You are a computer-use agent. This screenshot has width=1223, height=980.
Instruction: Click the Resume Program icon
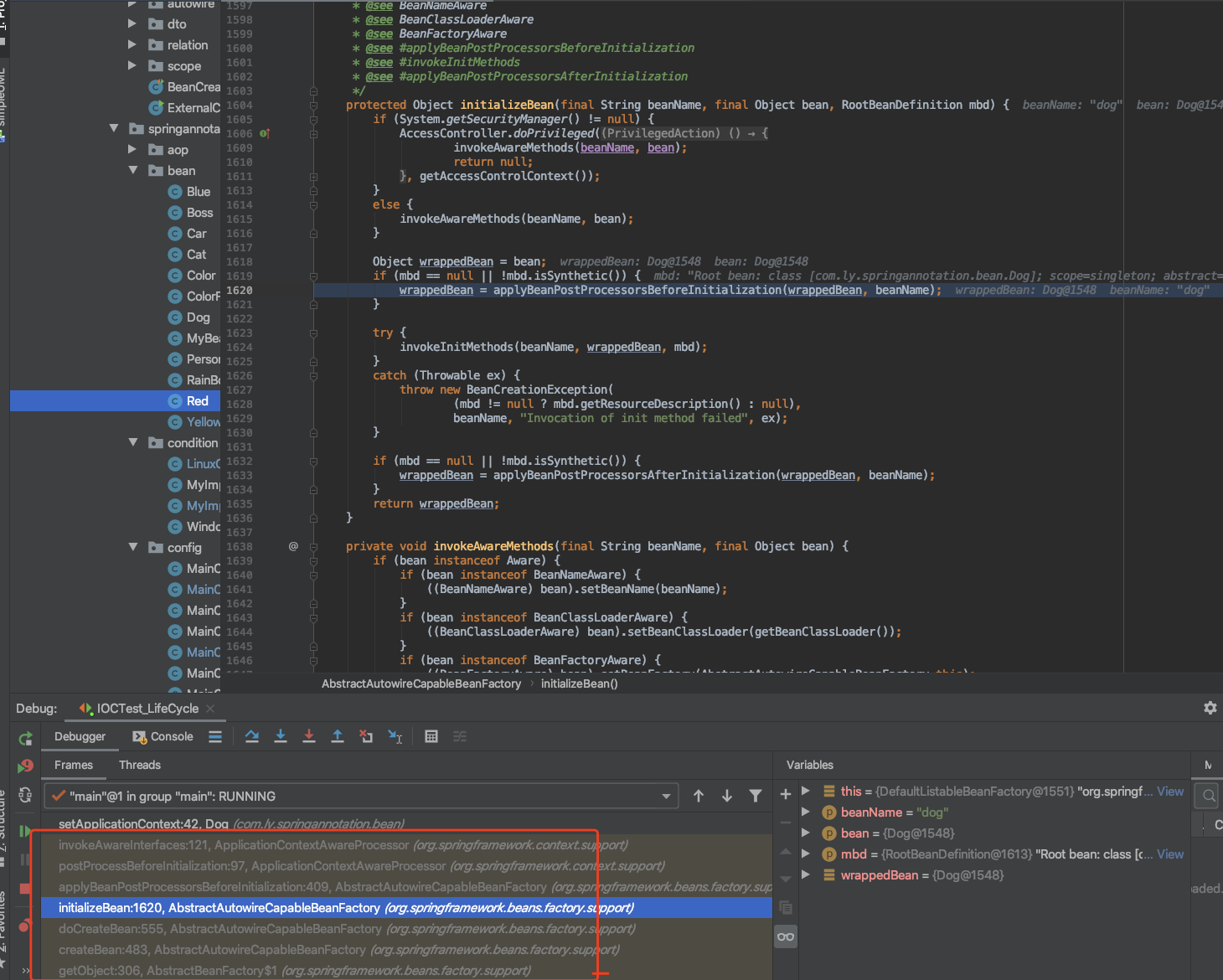pyautogui.click(x=26, y=831)
